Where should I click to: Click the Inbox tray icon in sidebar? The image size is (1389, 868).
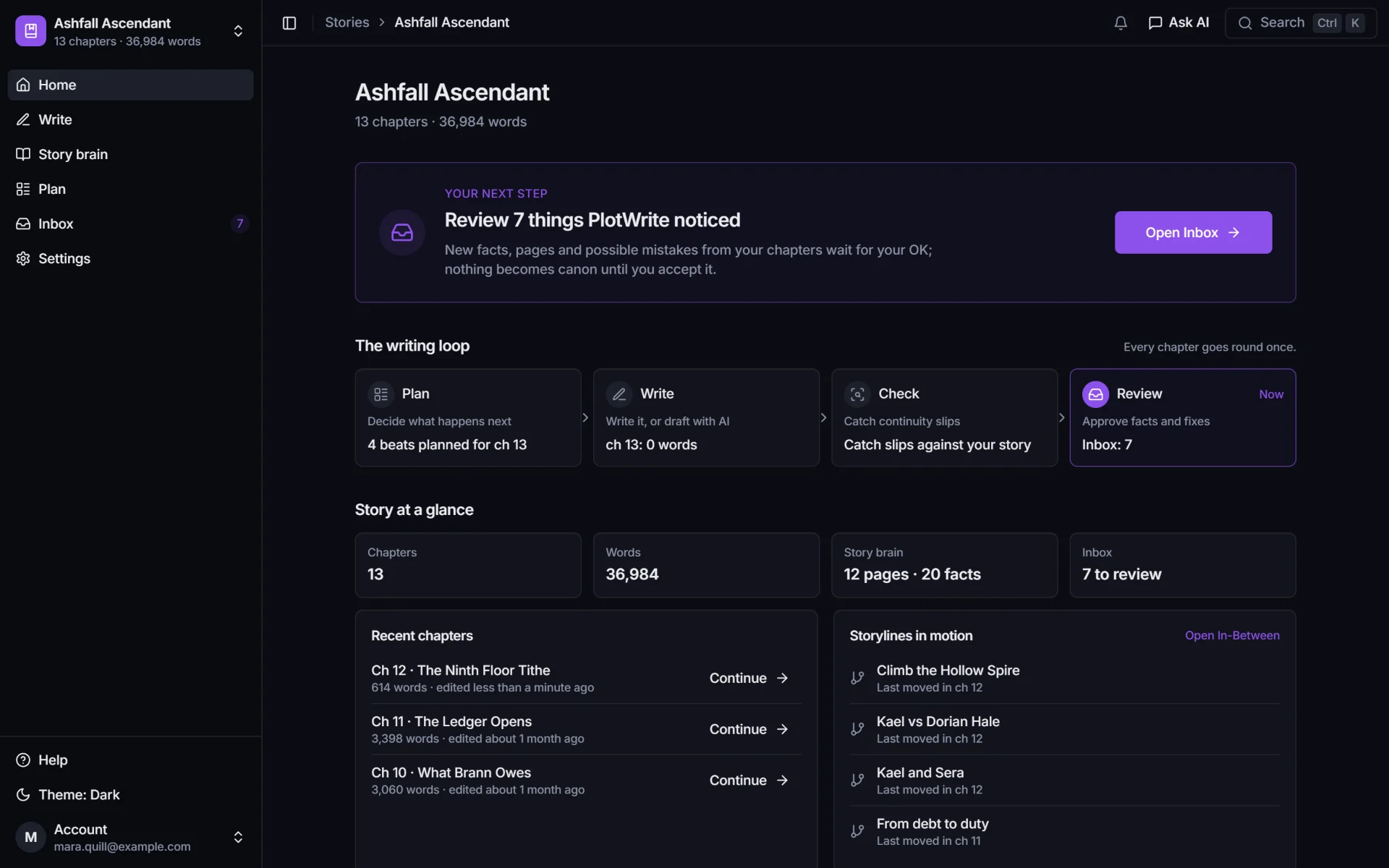[x=23, y=224]
